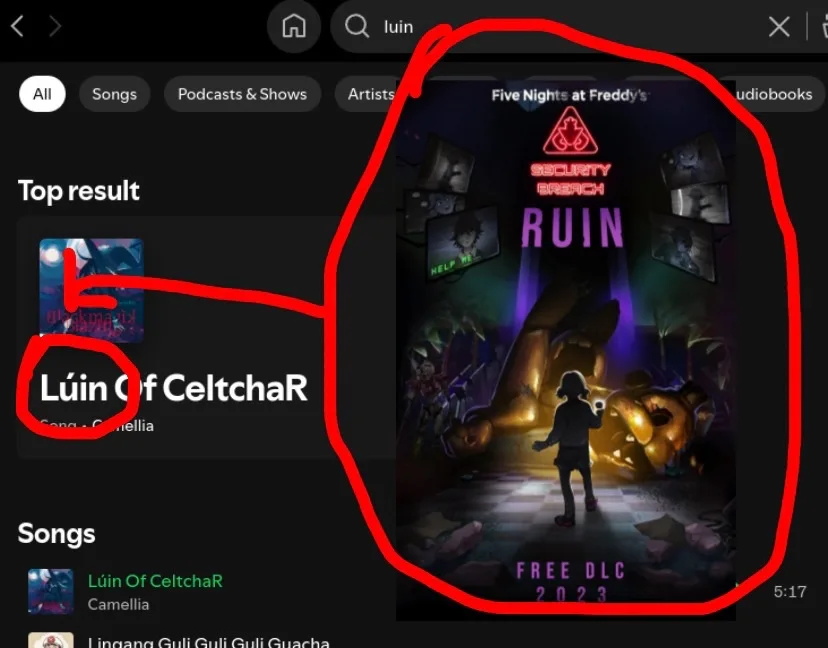Filter results by Songs
828x648 pixels.
point(115,94)
